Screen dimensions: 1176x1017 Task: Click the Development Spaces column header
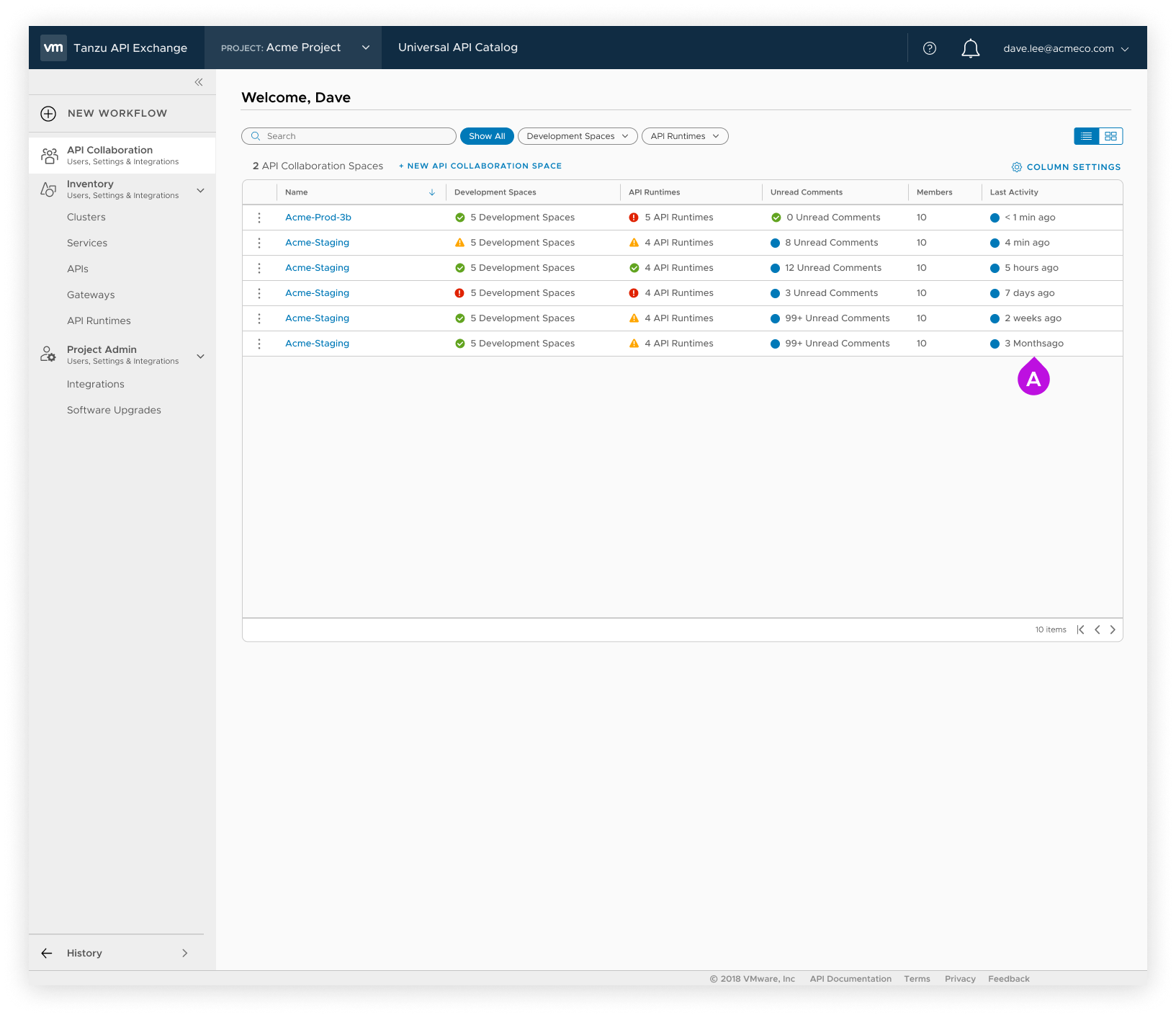point(495,192)
